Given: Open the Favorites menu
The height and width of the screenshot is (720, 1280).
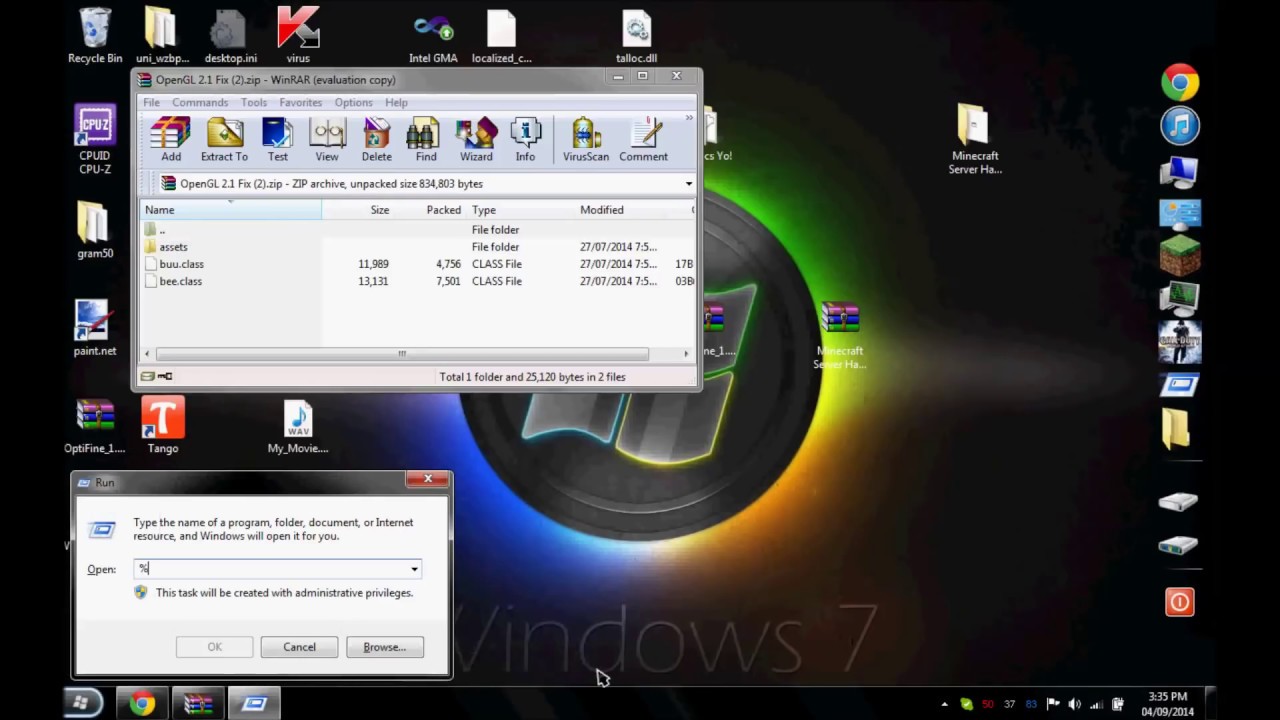Looking at the screenshot, I should (300, 102).
